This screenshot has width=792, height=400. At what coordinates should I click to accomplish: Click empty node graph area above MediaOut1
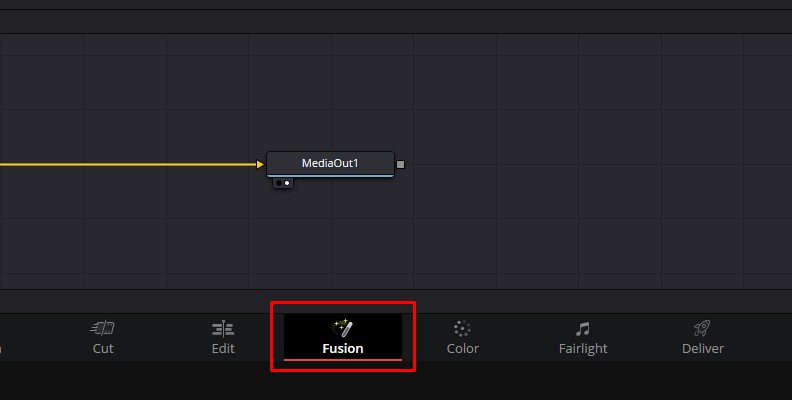(330, 96)
